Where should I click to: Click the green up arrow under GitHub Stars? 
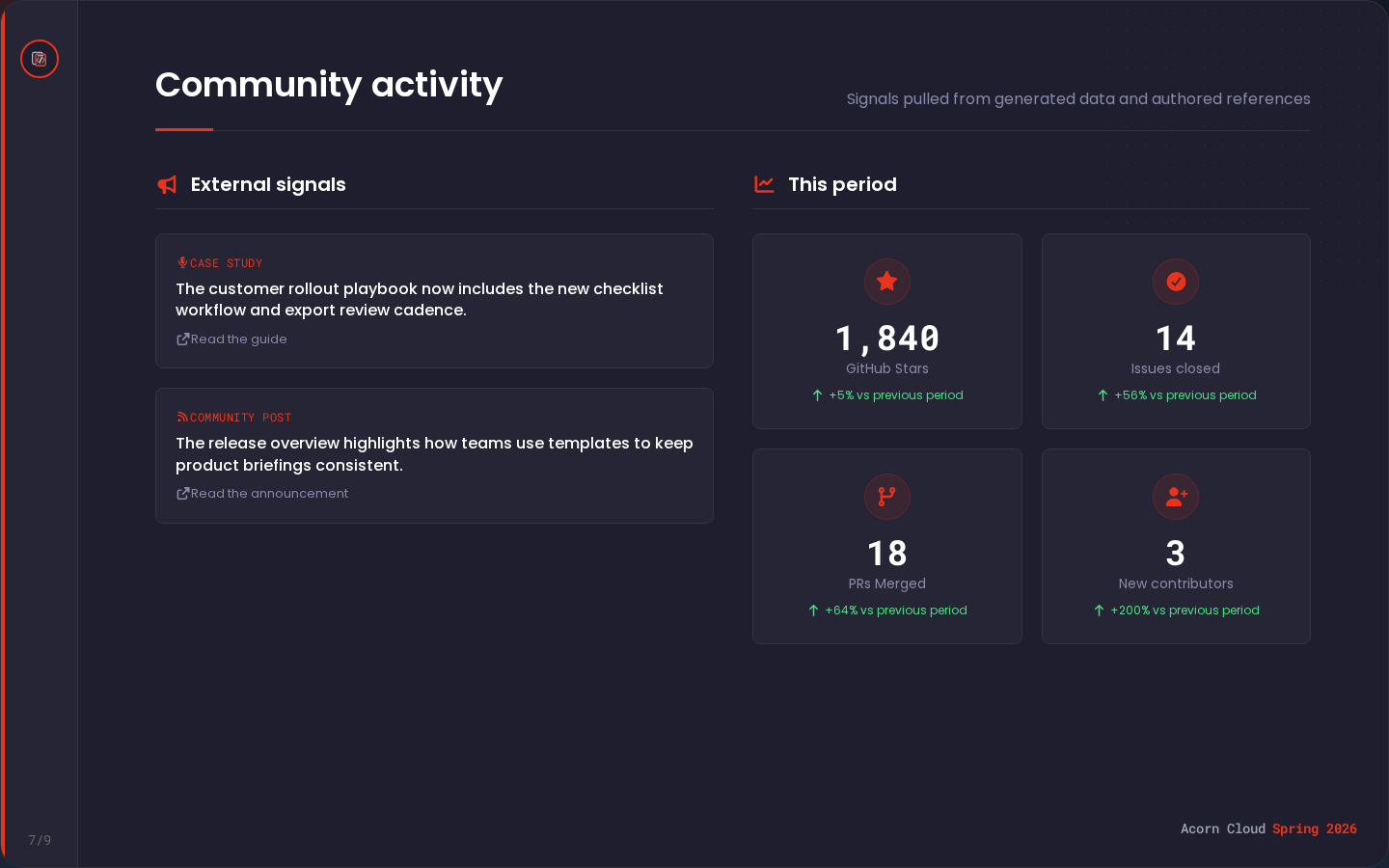816,394
